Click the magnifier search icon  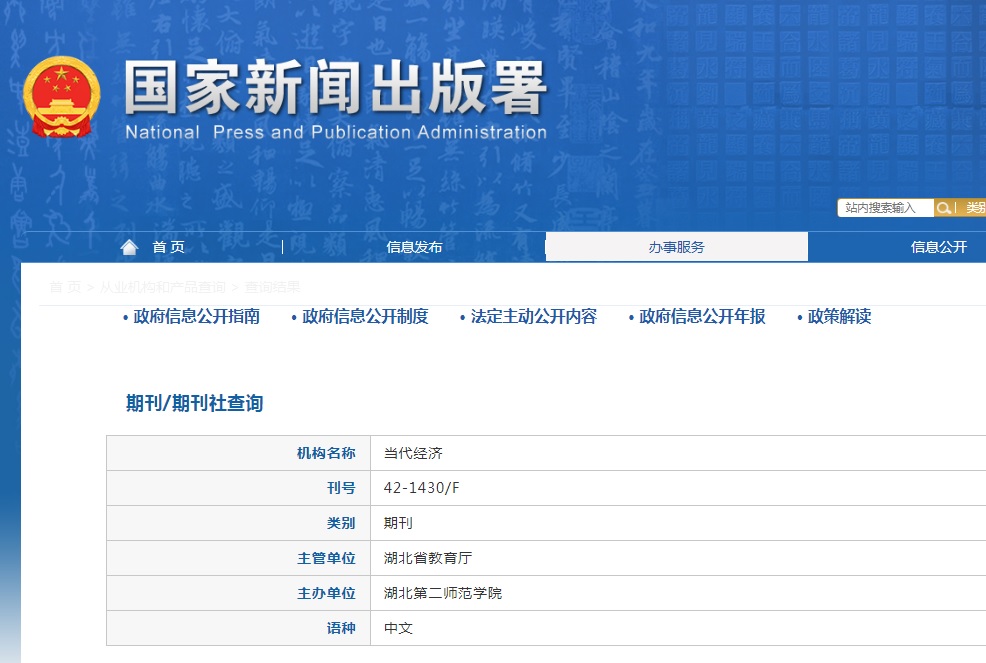tap(944, 208)
